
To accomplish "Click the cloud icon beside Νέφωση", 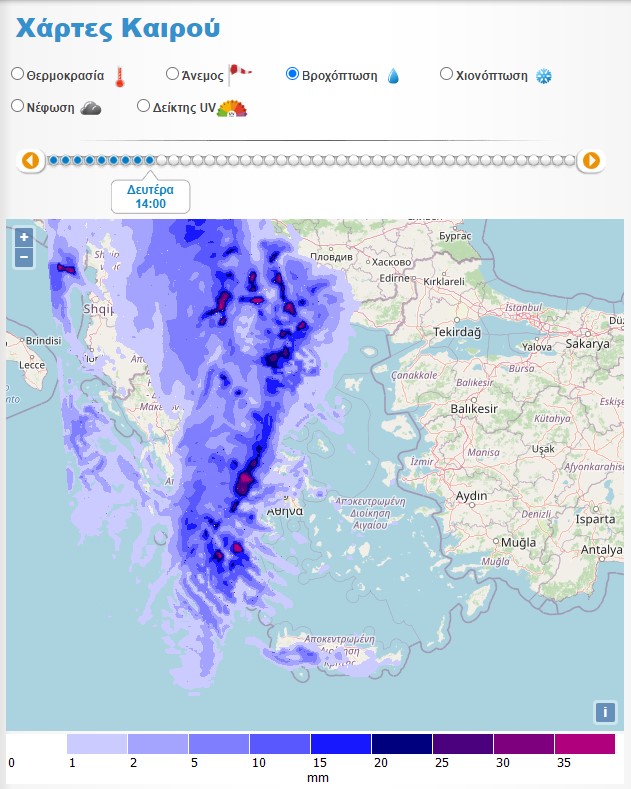I will 91,108.
